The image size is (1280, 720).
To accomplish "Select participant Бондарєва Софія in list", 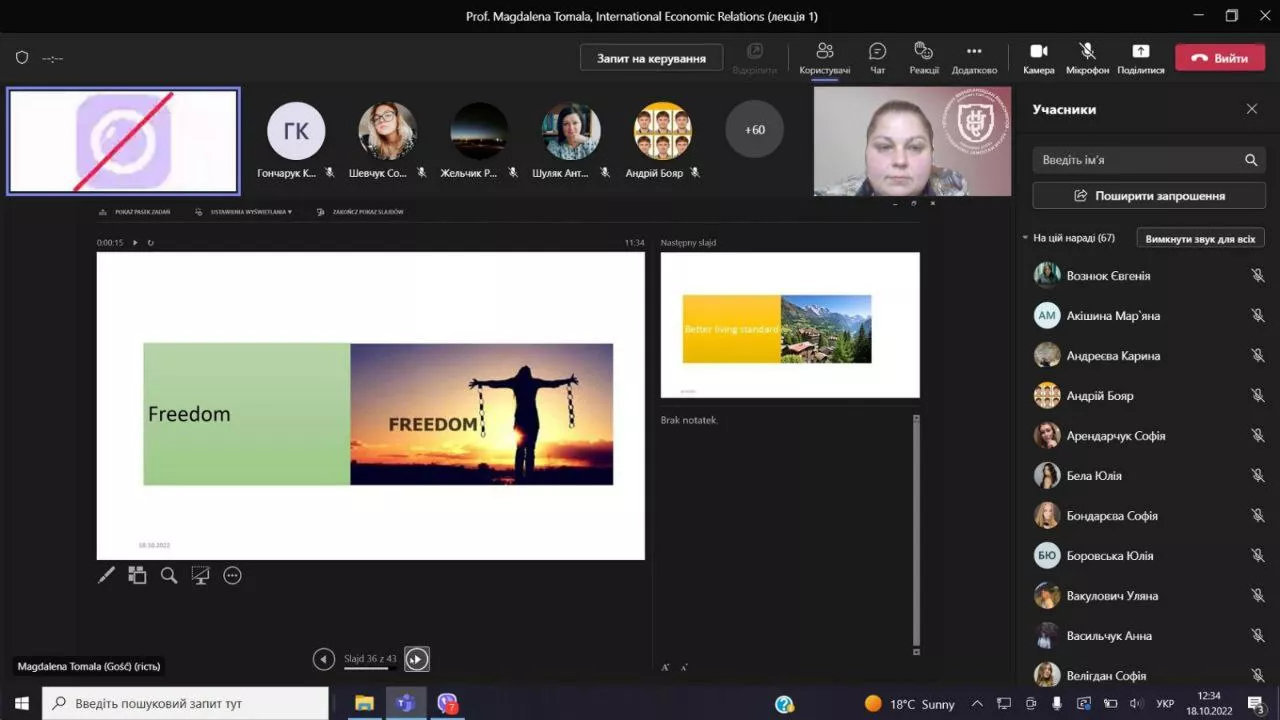I will [1111, 516].
